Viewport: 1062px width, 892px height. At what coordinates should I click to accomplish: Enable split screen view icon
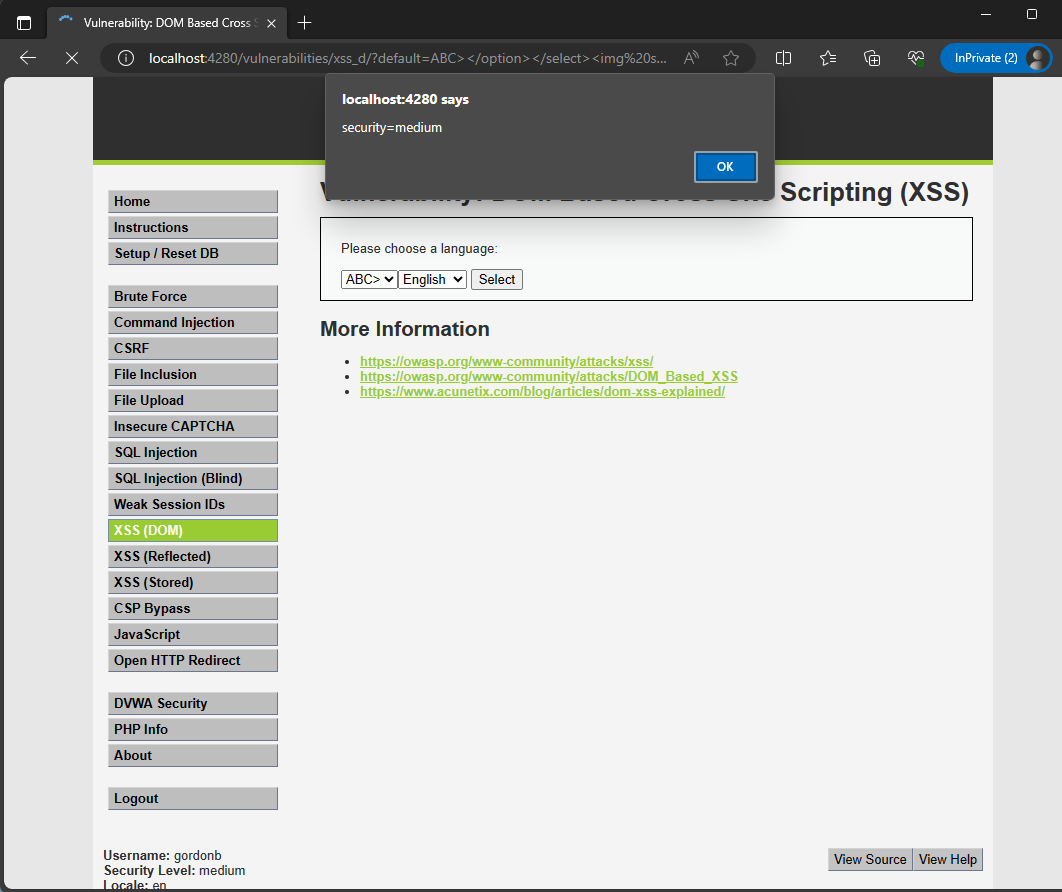click(x=784, y=58)
